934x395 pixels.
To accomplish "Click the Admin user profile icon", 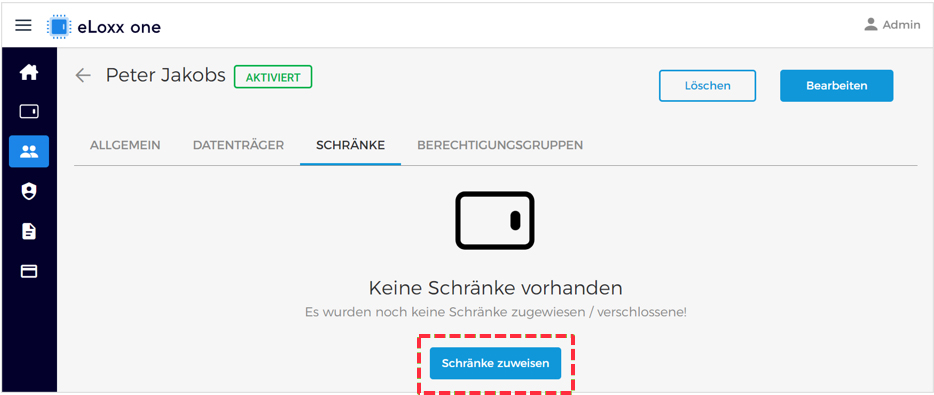I will (871, 24).
